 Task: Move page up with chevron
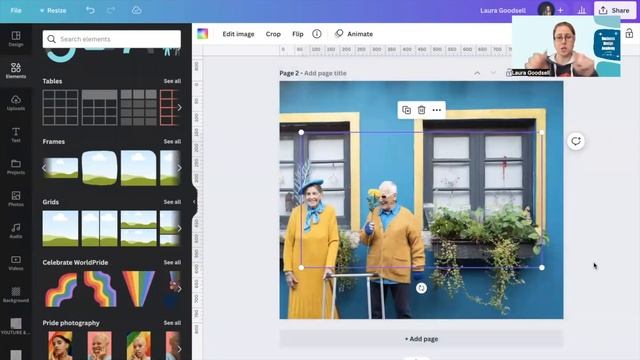[x=477, y=73]
